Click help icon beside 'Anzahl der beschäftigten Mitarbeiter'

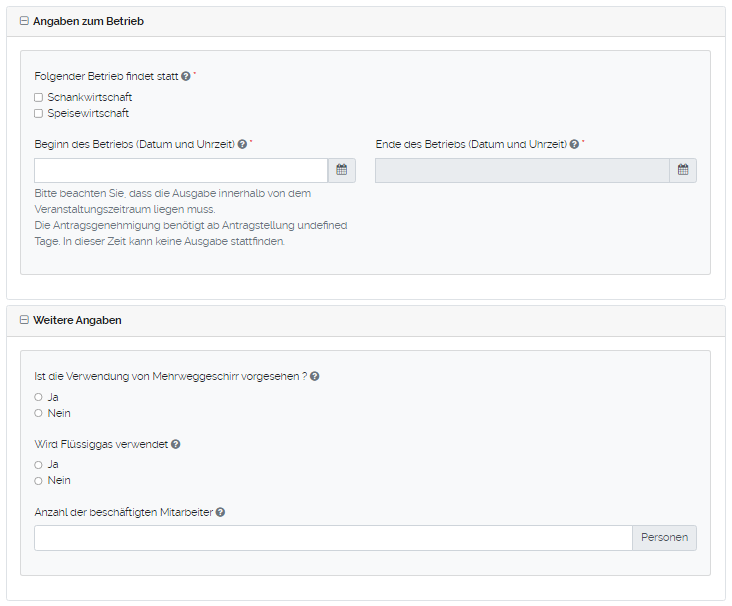pyautogui.click(x=220, y=512)
